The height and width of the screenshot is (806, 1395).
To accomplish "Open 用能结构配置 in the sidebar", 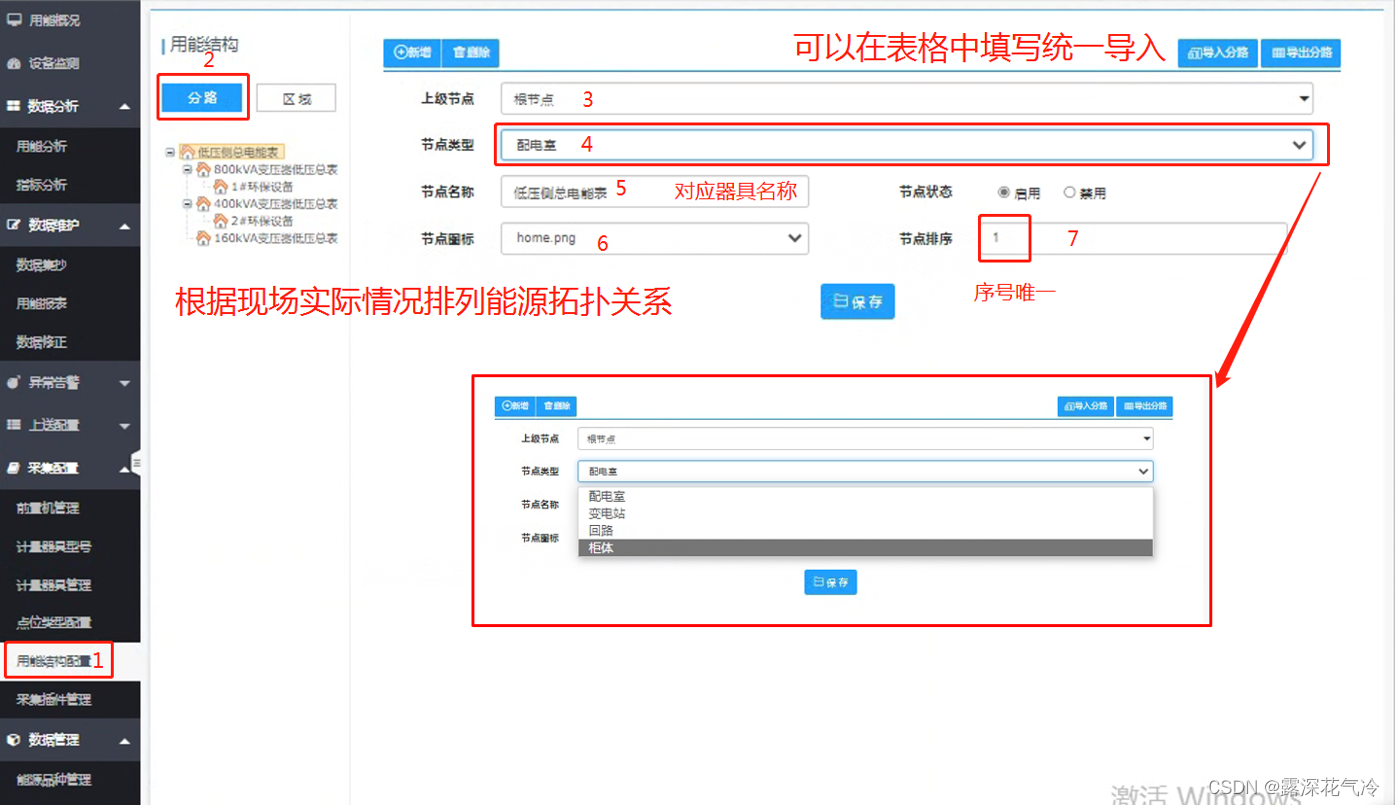I will click(x=54, y=661).
